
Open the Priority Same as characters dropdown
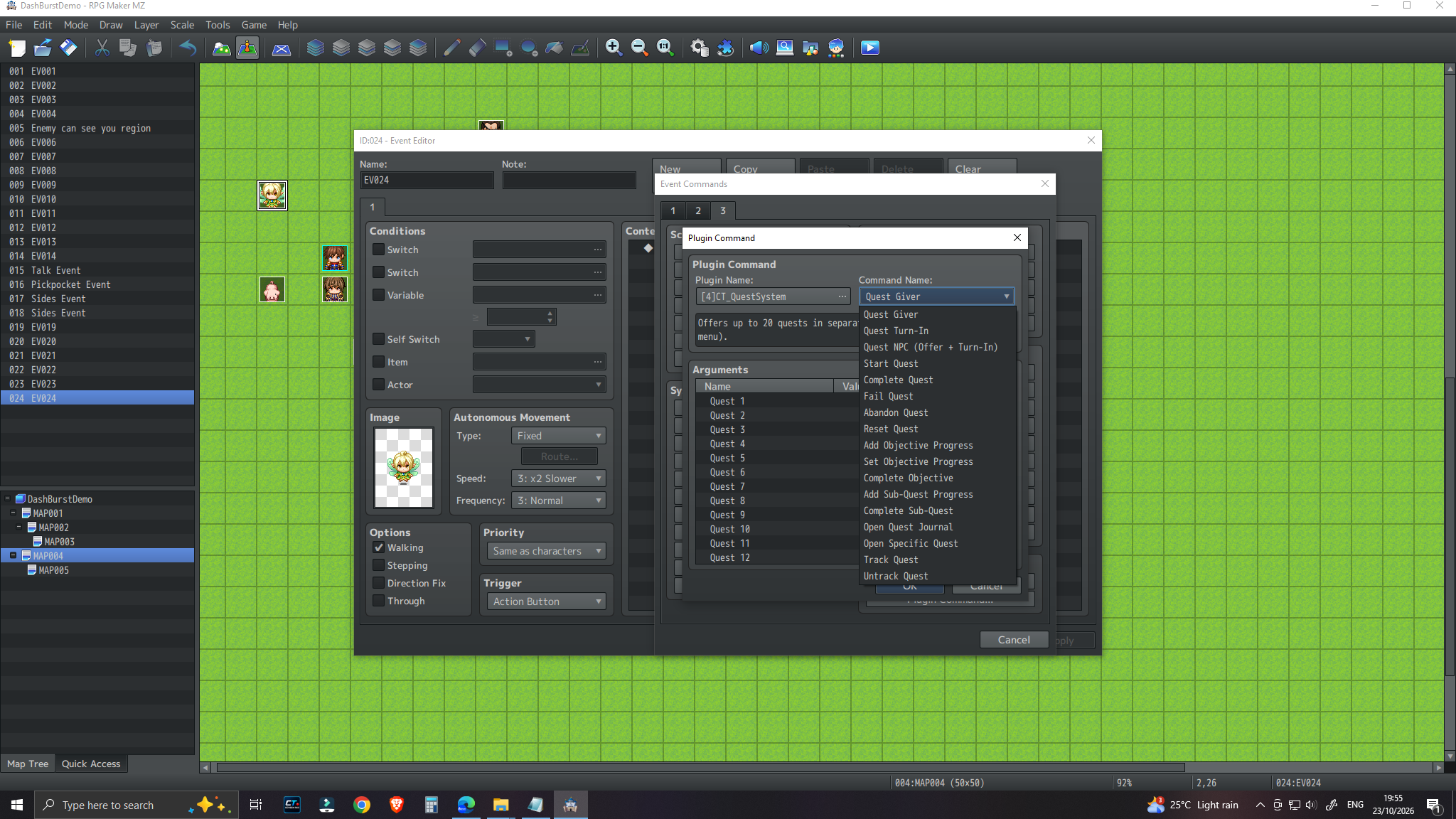click(x=546, y=551)
